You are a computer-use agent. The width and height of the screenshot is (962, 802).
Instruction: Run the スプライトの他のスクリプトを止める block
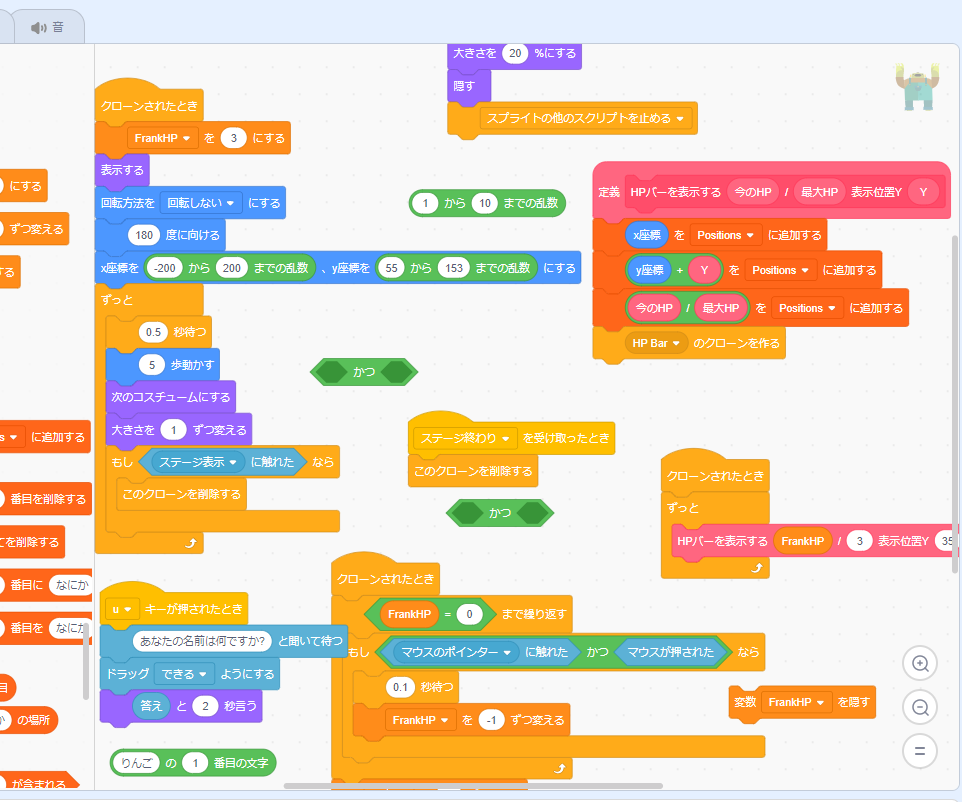[x=580, y=117]
